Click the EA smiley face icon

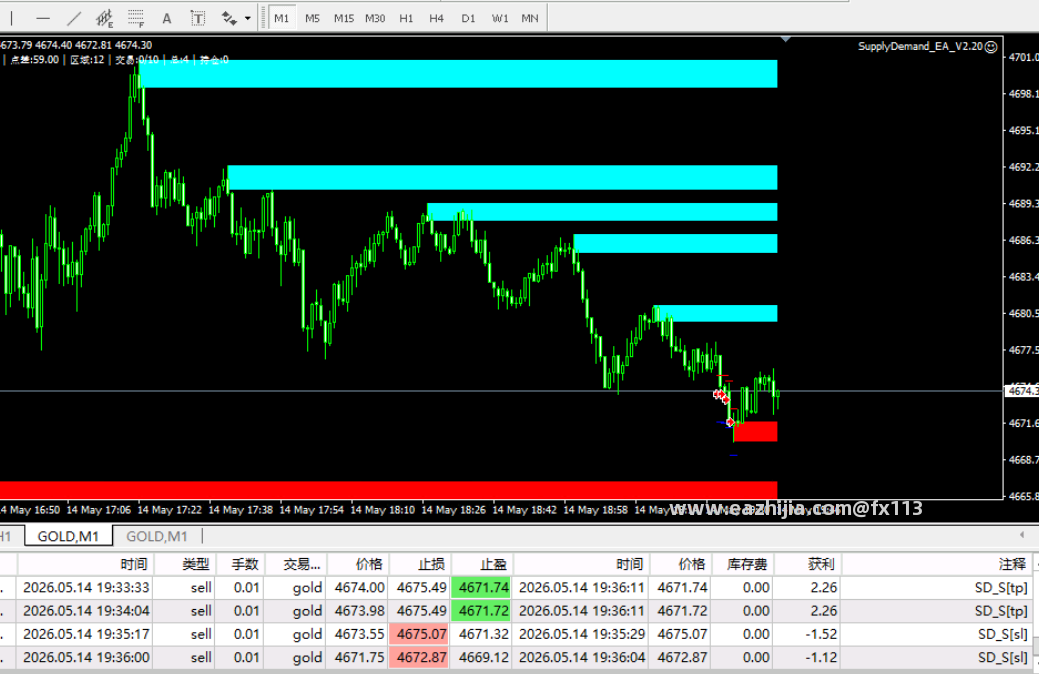[991, 46]
